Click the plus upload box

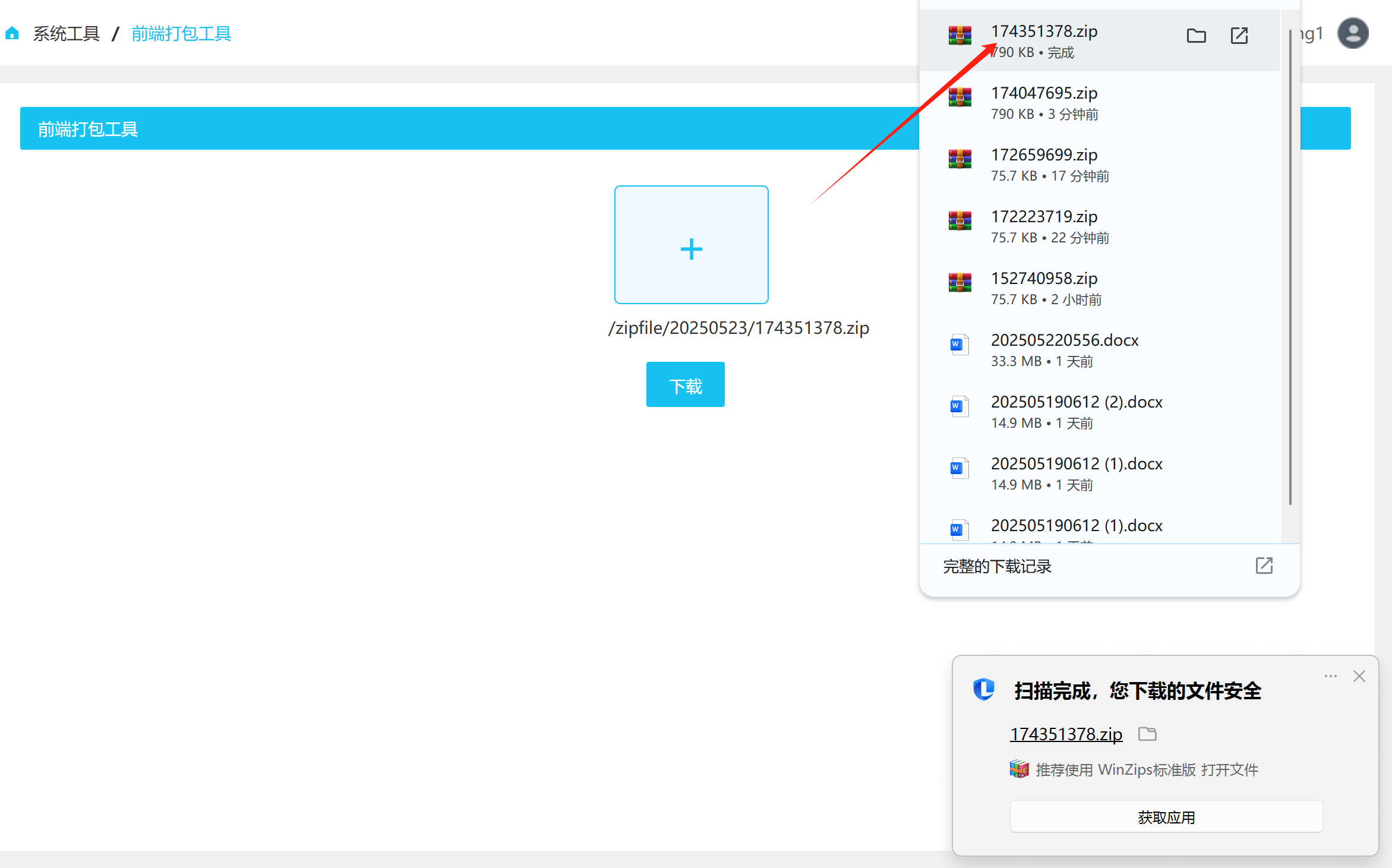[691, 245]
